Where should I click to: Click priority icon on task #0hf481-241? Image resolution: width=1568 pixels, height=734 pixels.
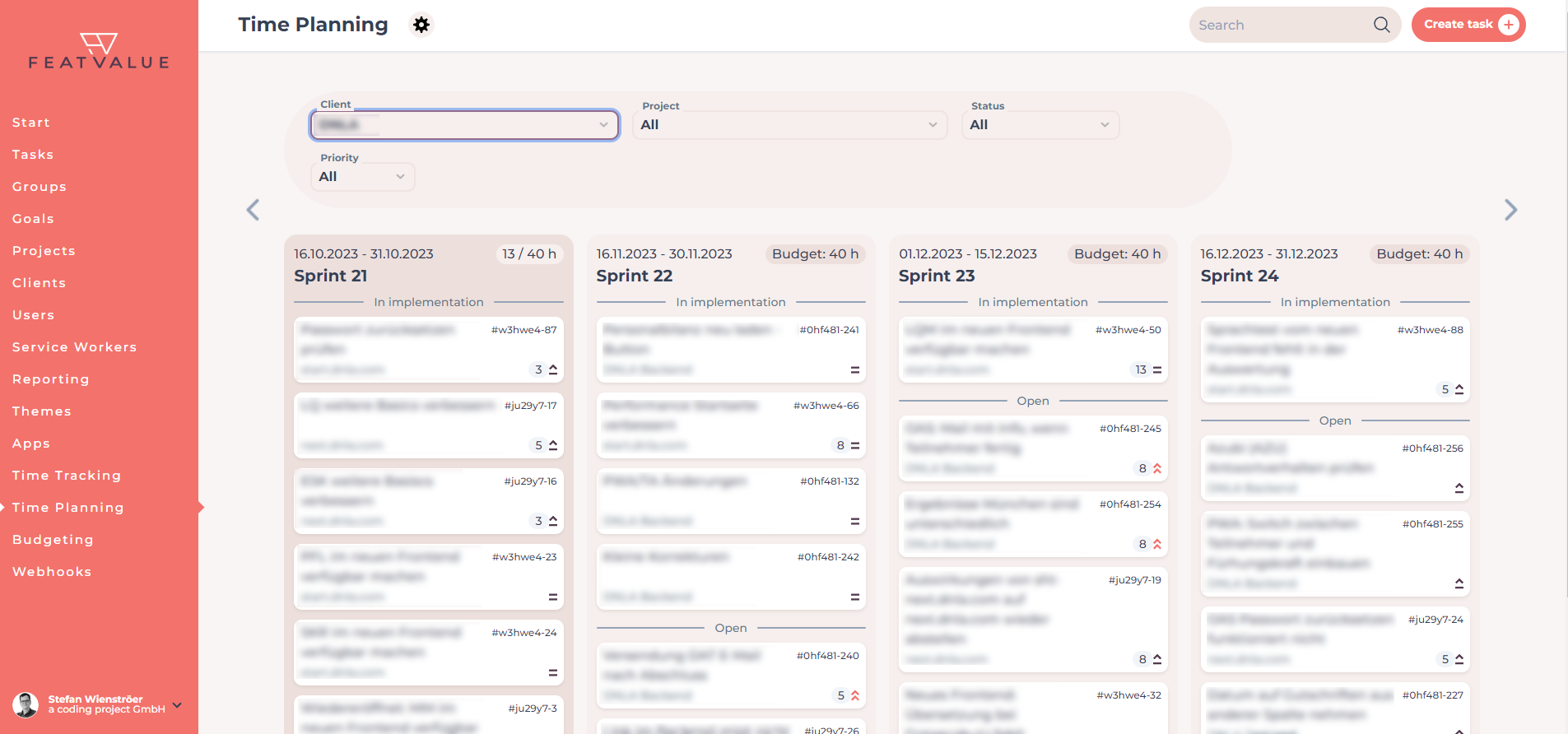pos(855,369)
